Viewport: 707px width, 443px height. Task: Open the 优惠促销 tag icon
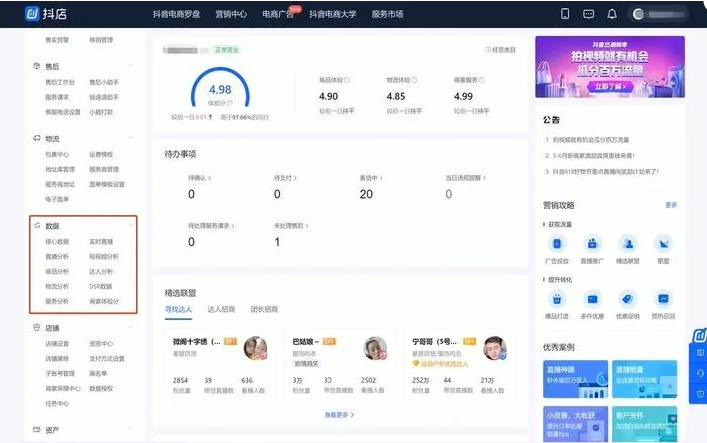pyautogui.click(x=628, y=299)
